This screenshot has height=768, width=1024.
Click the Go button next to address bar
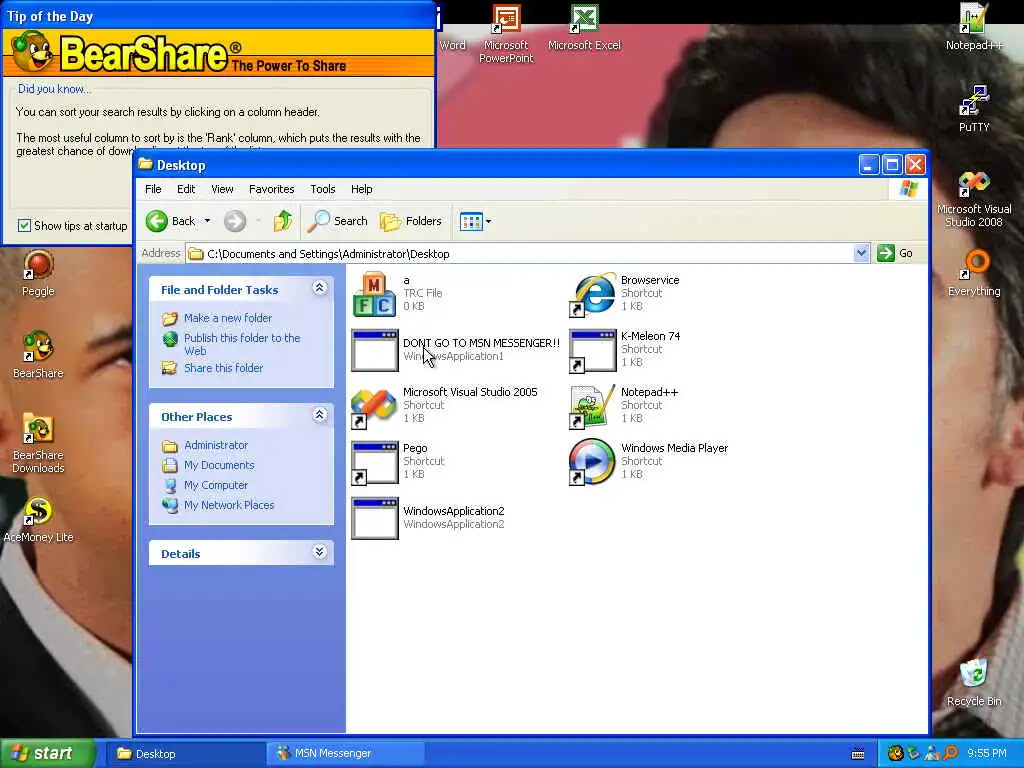895,253
